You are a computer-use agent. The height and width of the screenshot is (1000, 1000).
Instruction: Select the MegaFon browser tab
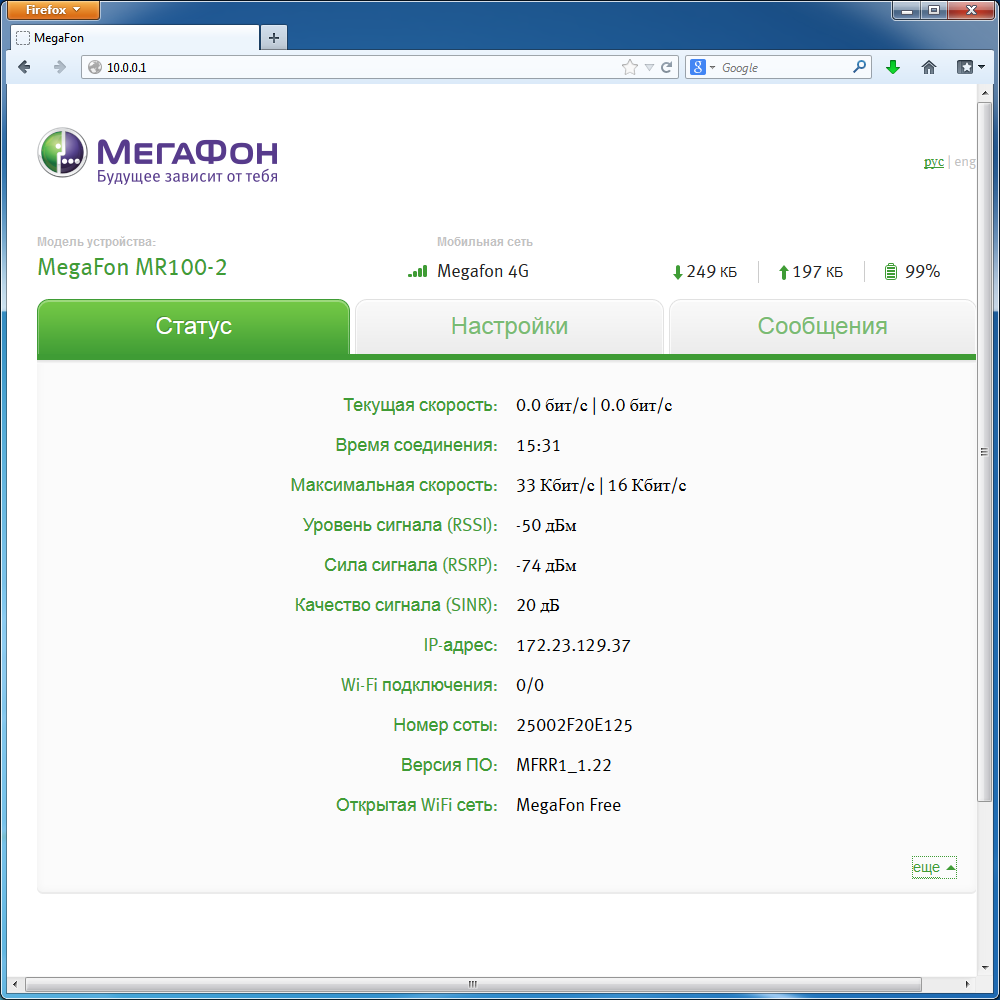tap(135, 38)
